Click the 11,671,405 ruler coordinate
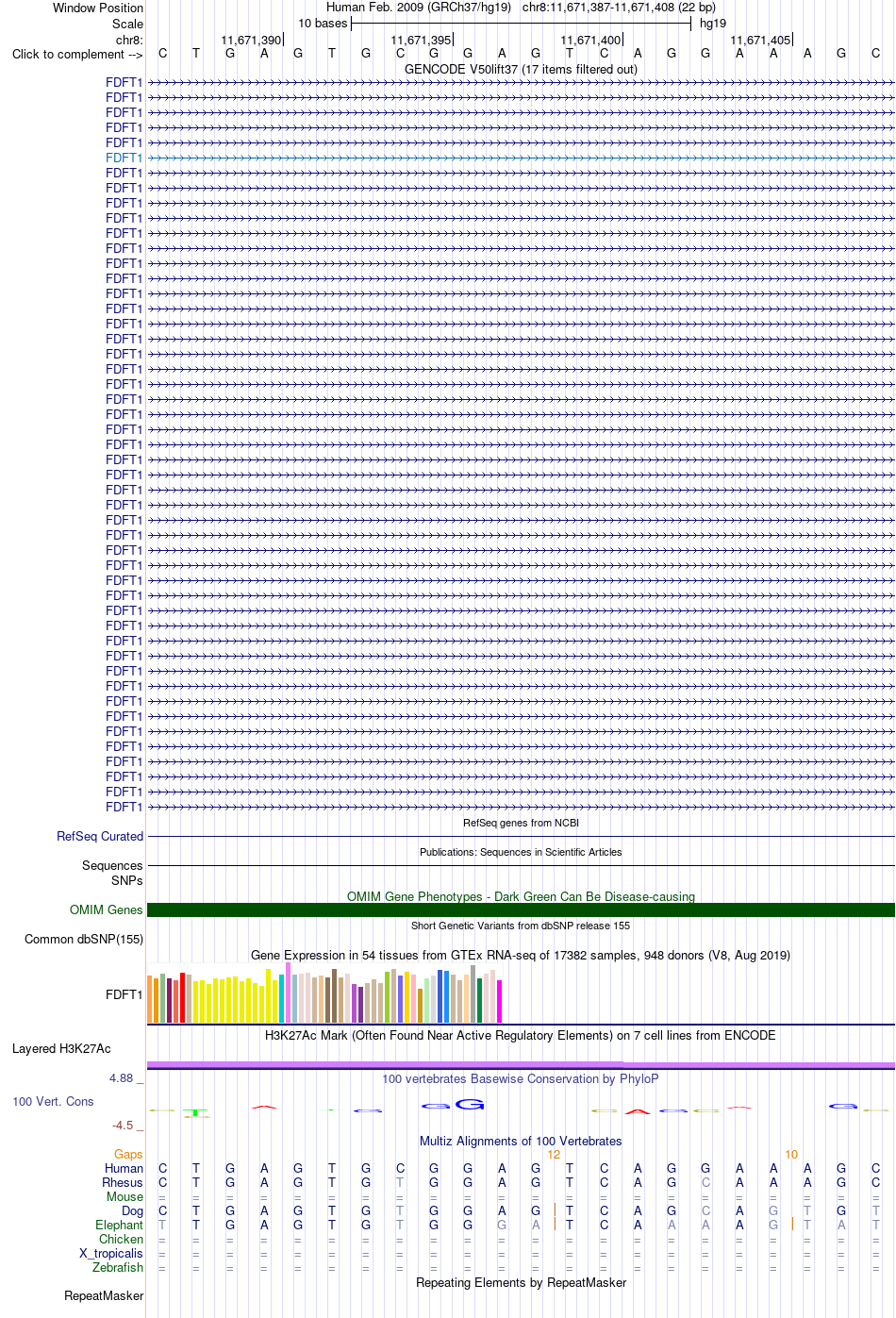The width and height of the screenshot is (896, 1318). pyautogui.click(x=760, y=40)
